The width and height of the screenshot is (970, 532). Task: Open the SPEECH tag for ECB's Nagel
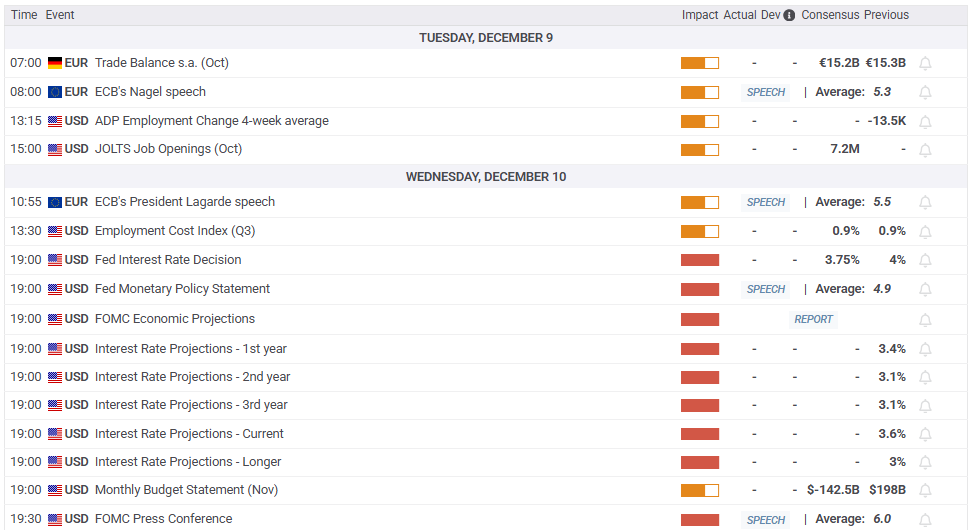[766, 92]
